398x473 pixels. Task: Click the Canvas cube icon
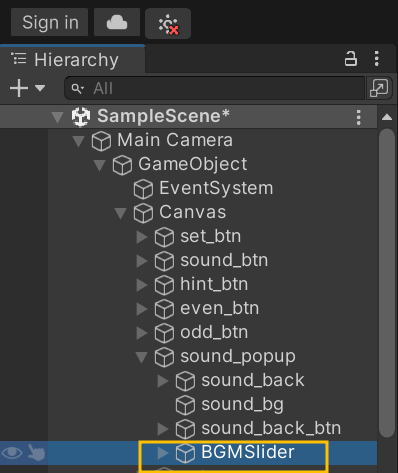click(143, 213)
